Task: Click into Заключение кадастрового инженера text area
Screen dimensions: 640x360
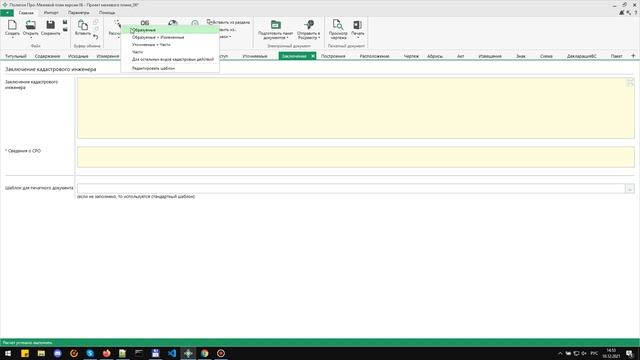Action: point(356,108)
